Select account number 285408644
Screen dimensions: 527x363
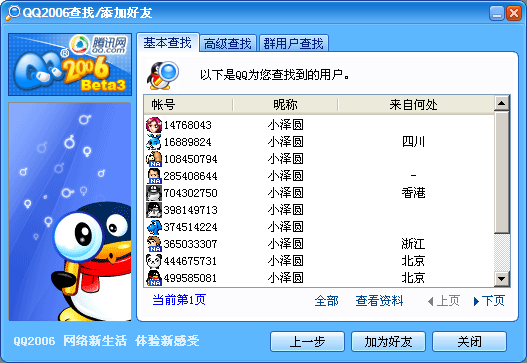coord(191,176)
